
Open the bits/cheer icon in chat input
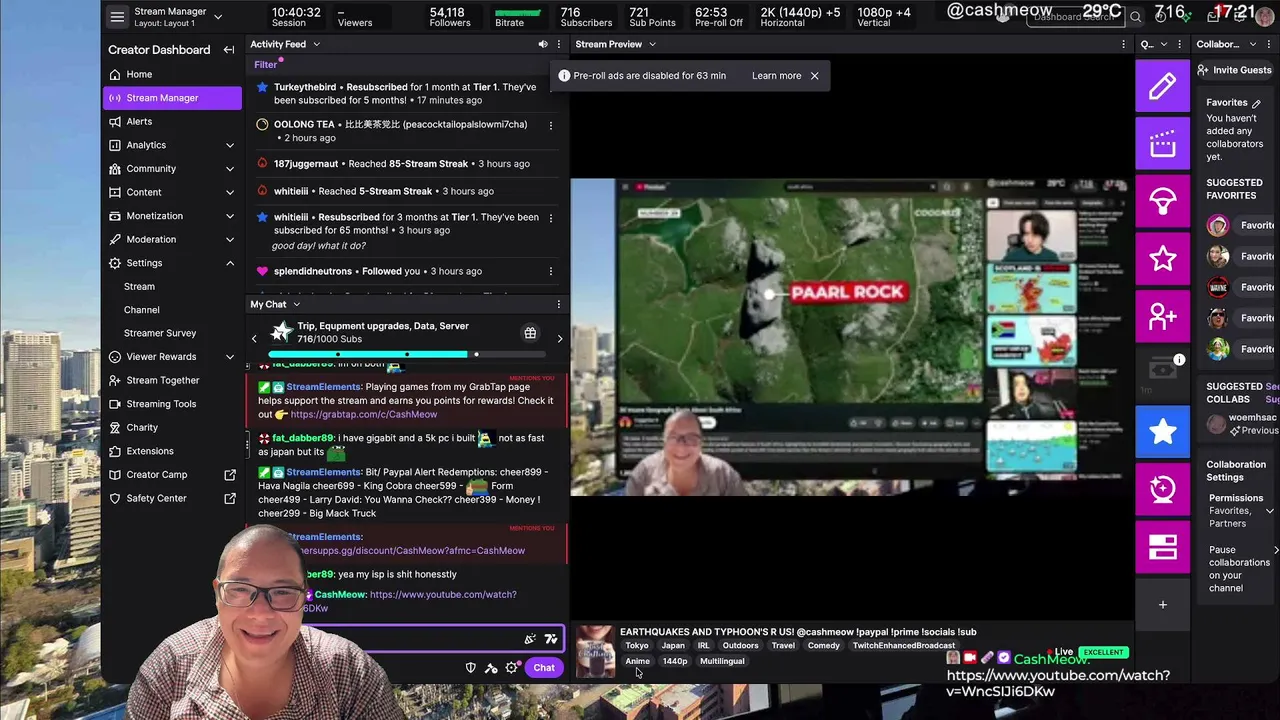pos(551,639)
